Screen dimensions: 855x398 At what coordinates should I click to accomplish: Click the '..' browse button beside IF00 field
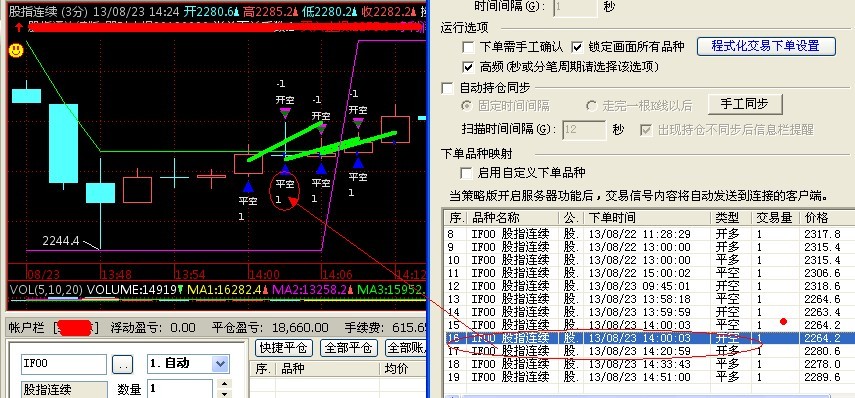(122, 365)
